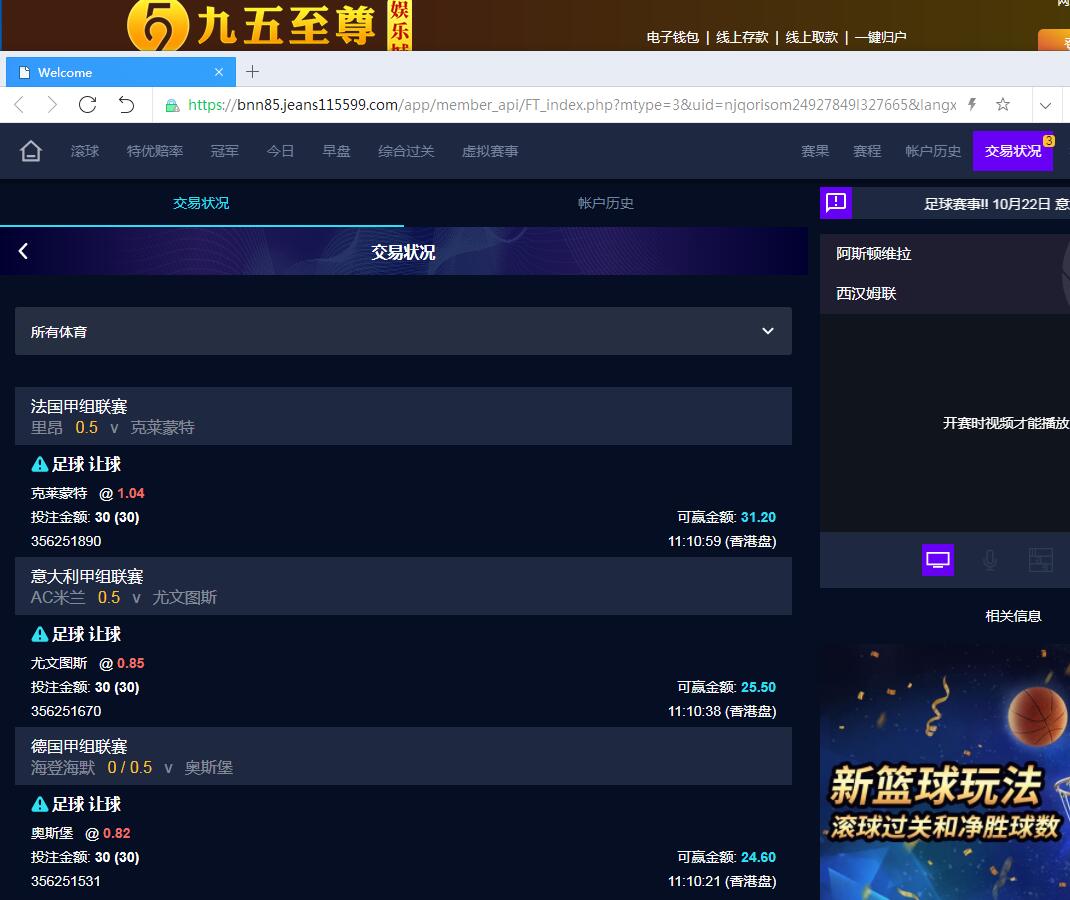Click the back arrow beside 交易状况 header

(x=24, y=251)
